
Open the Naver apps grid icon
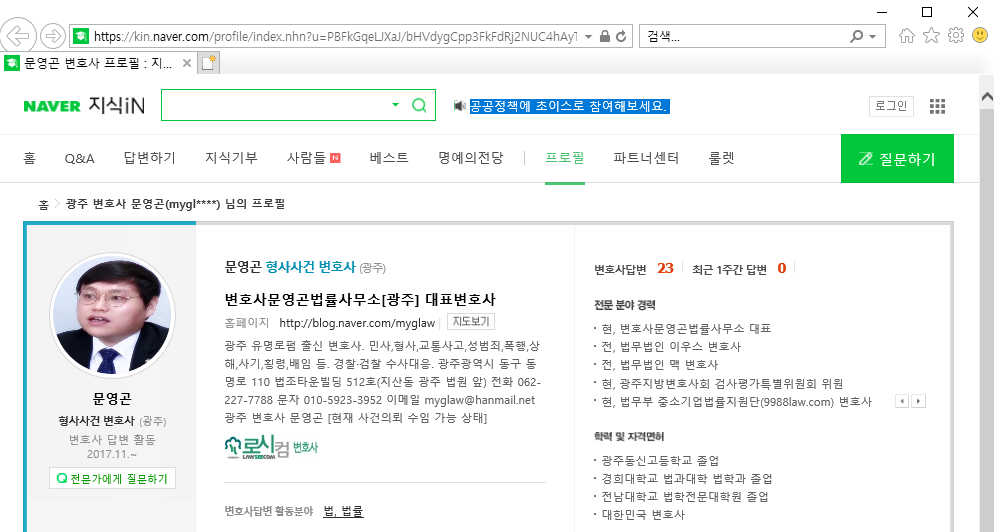(937, 106)
